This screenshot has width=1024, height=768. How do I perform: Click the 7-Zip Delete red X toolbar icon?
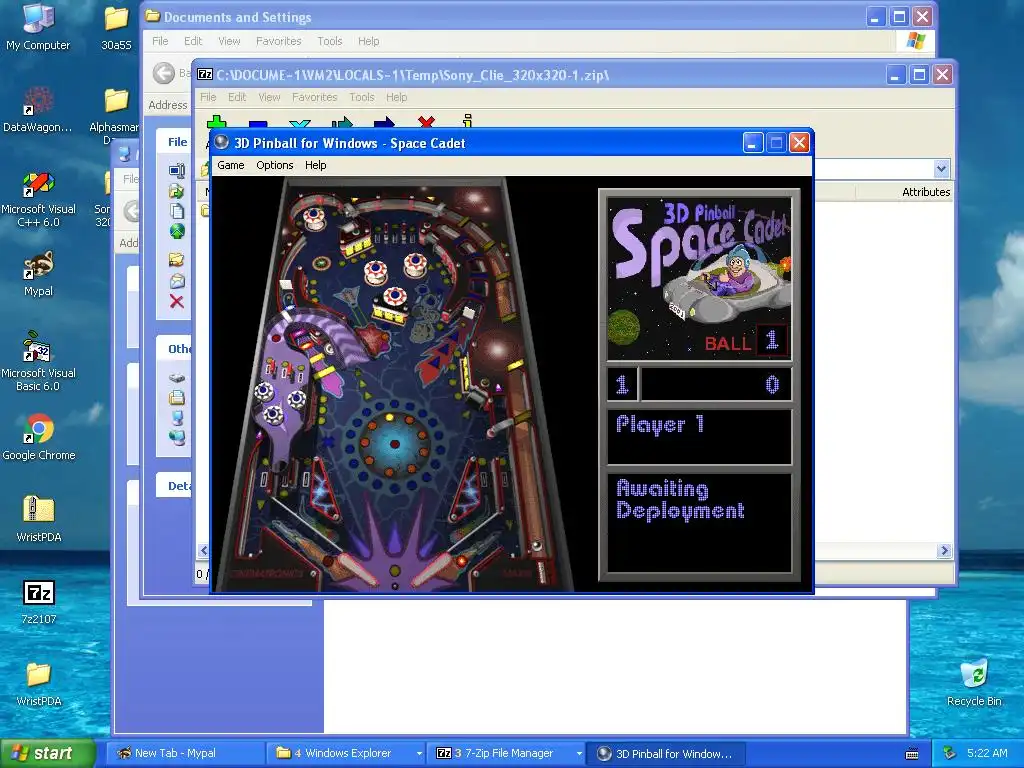pyautogui.click(x=426, y=121)
